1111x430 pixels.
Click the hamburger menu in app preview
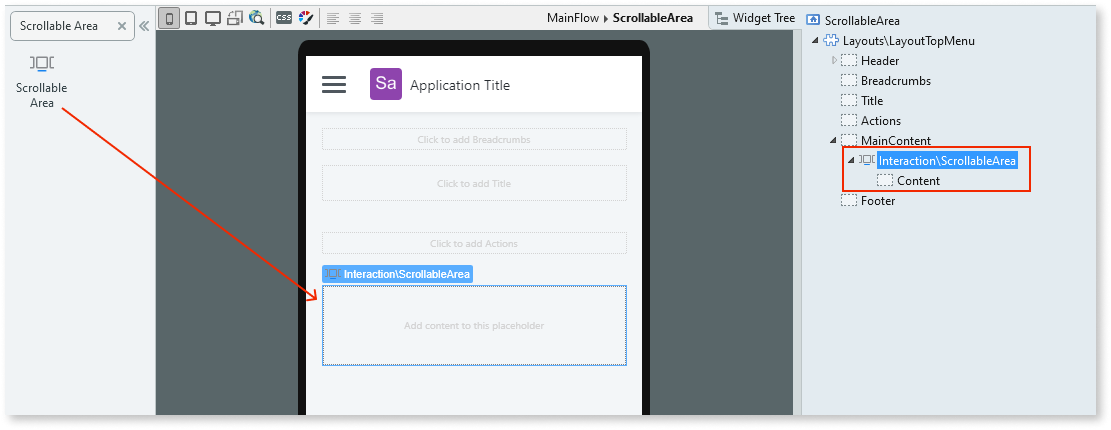pos(334,85)
